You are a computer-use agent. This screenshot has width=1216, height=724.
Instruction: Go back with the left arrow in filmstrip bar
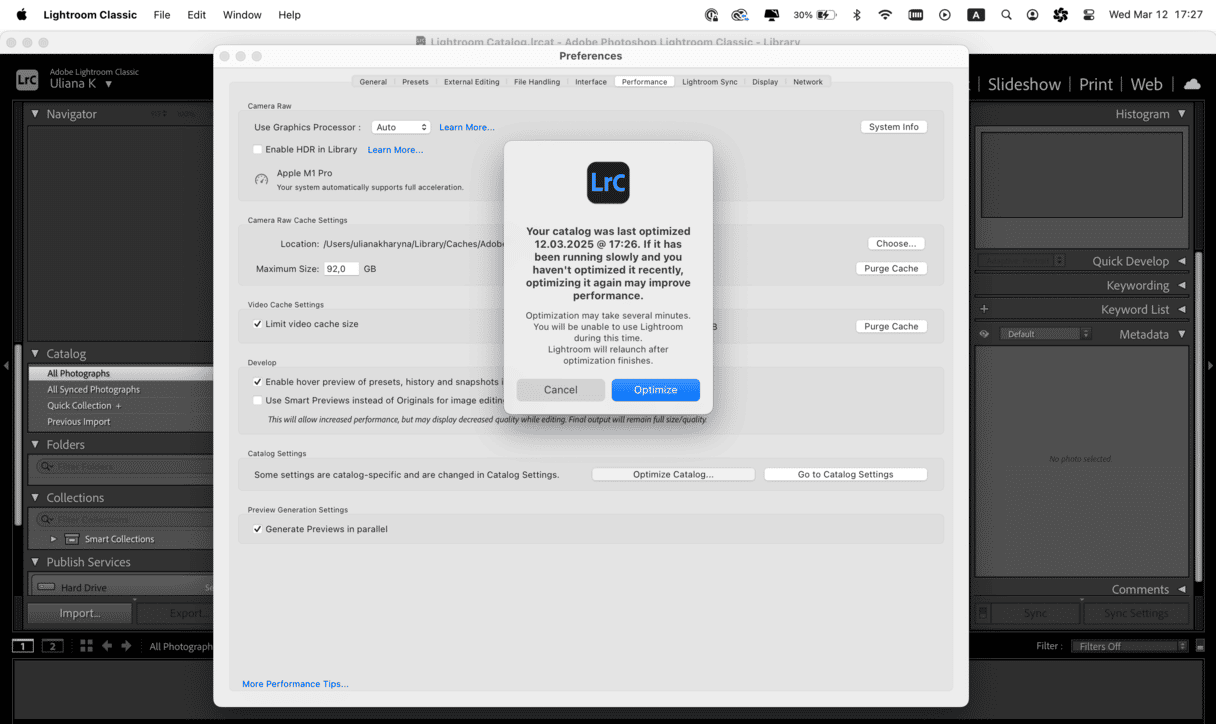pos(107,646)
